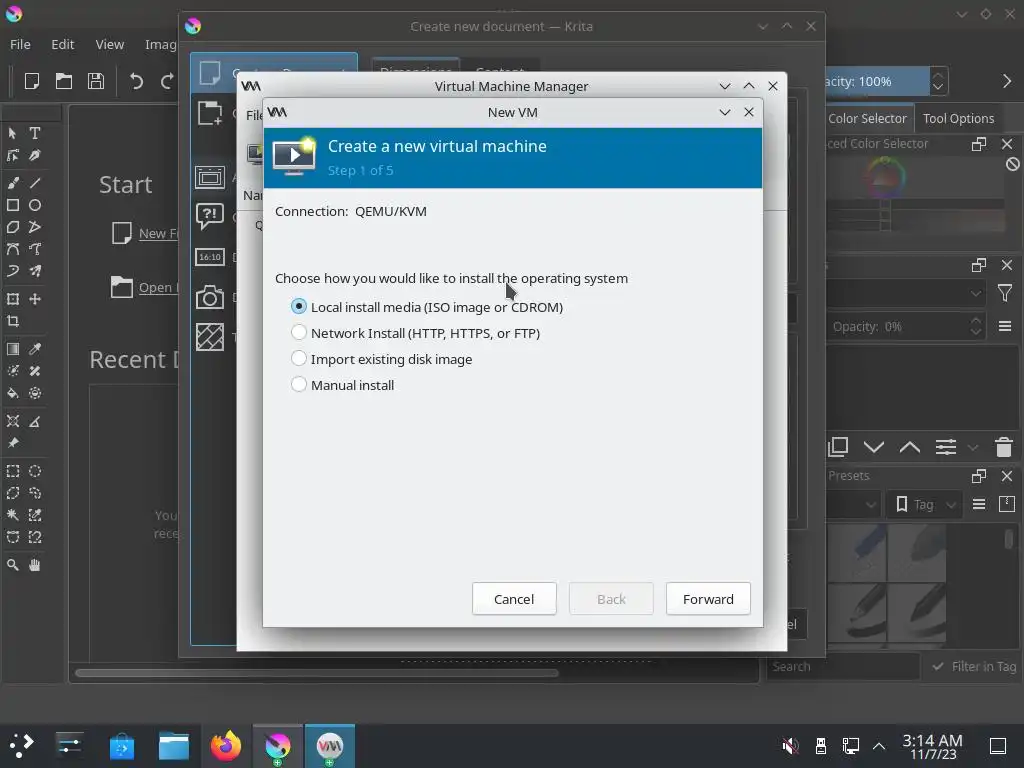1024x768 pixels.
Task: Select the Rectangle tool
Action: pyautogui.click(x=12, y=205)
